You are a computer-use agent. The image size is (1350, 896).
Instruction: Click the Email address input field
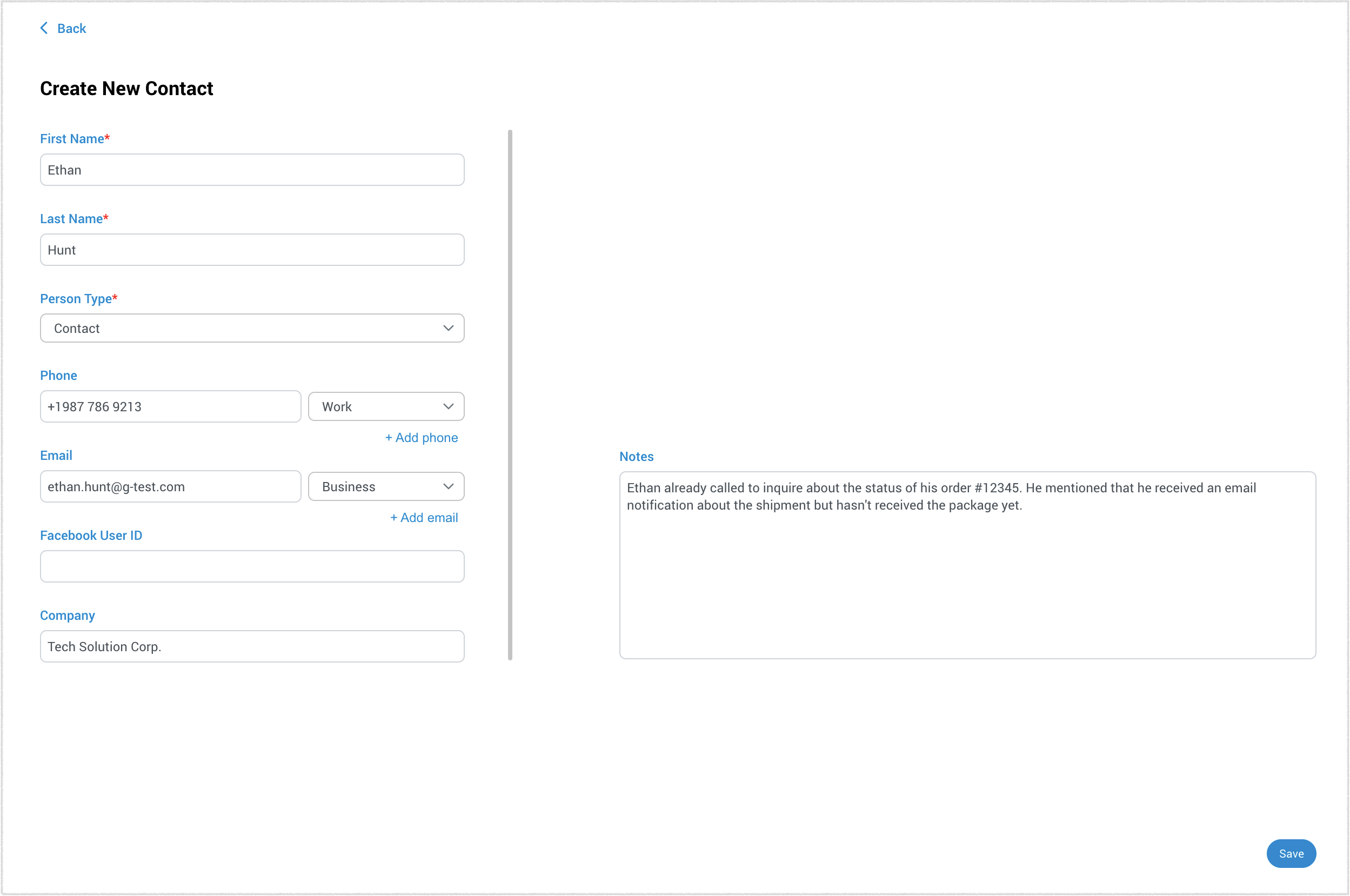(170, 486)
